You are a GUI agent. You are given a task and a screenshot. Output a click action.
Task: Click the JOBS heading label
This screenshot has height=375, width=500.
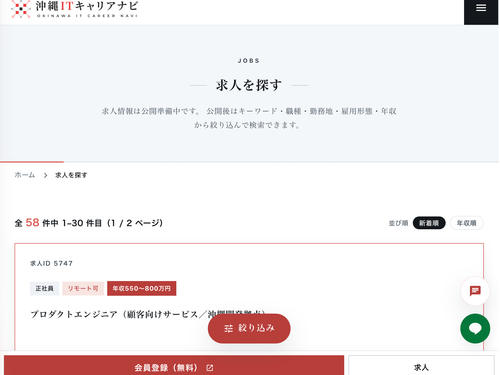(x=249, y=61)
